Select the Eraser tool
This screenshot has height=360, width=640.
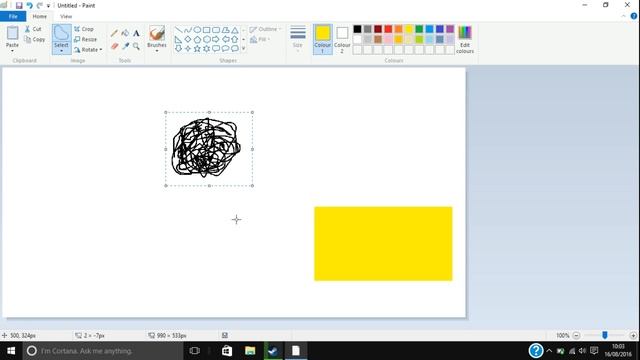[x=114, y=46]
